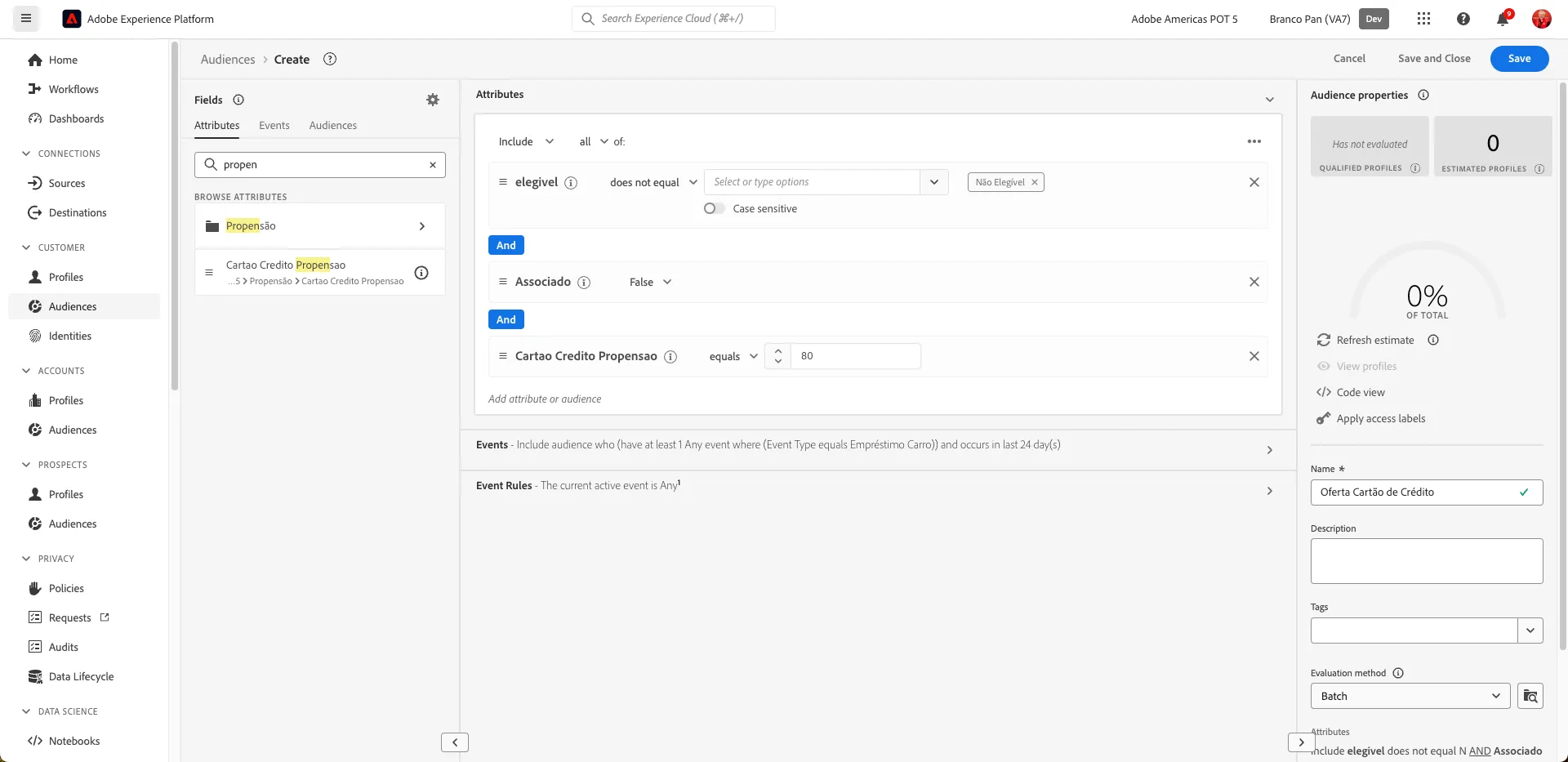Image resolution: width=1568 pixels, height=762 pixels.
Task: Open the equals operator dropdown
Action: pos(733,356)
